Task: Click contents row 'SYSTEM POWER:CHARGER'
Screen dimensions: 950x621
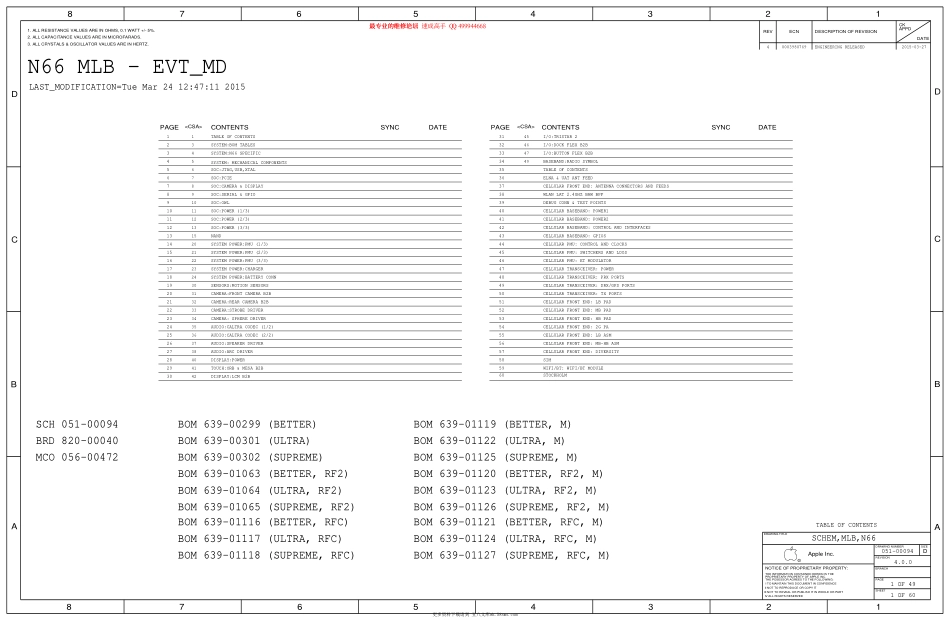Action: 310,269
